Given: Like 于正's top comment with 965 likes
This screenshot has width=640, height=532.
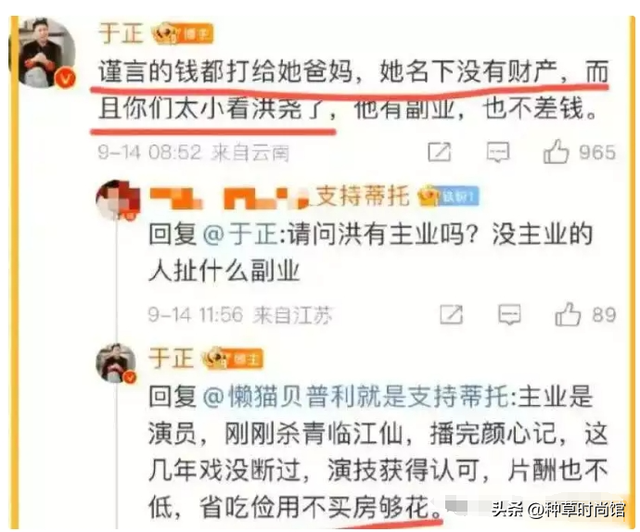Looking at the screenshot, I should tap(556, 151).
